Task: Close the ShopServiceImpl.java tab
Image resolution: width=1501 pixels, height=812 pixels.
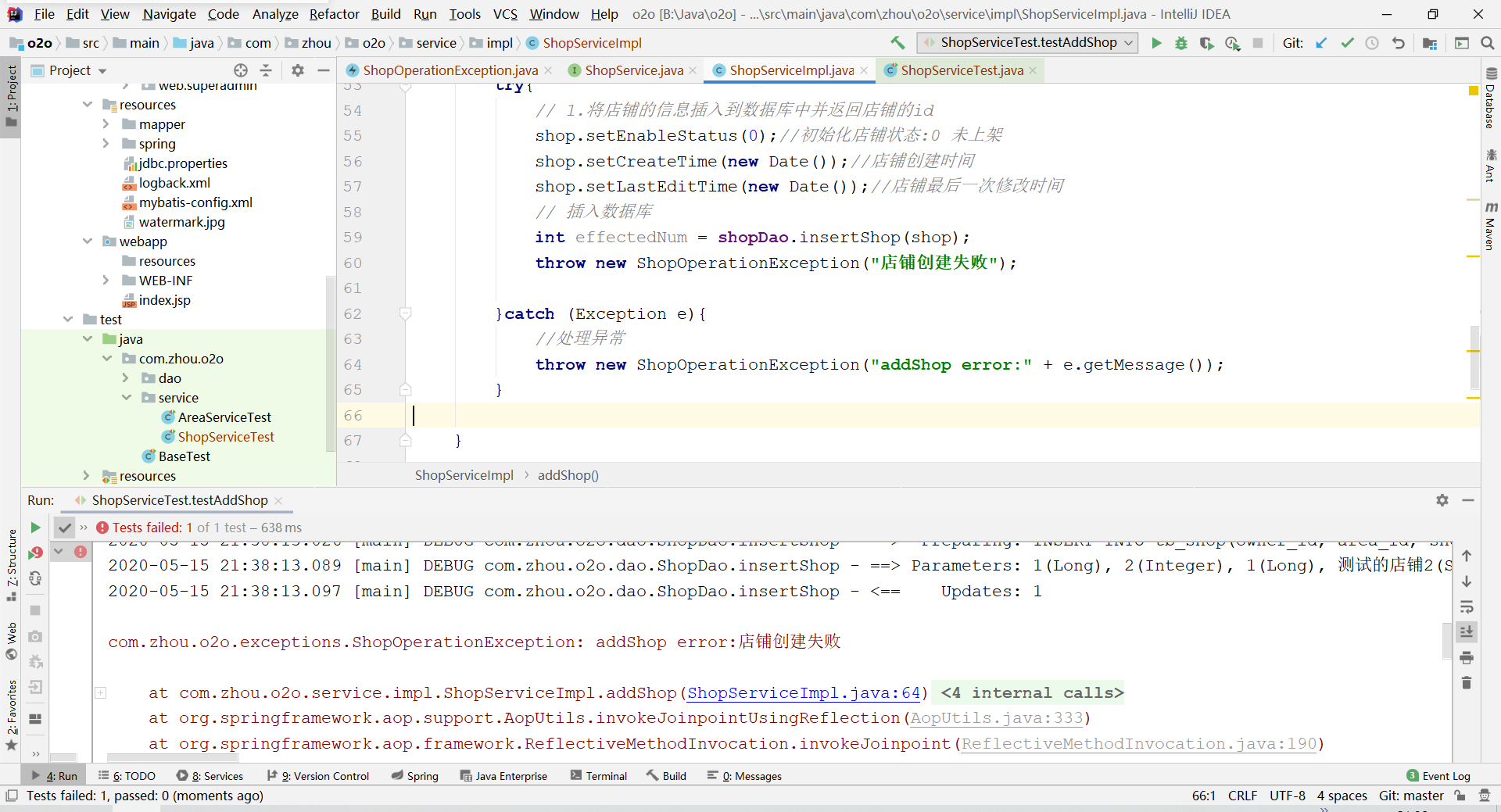Action: point(864,70)
